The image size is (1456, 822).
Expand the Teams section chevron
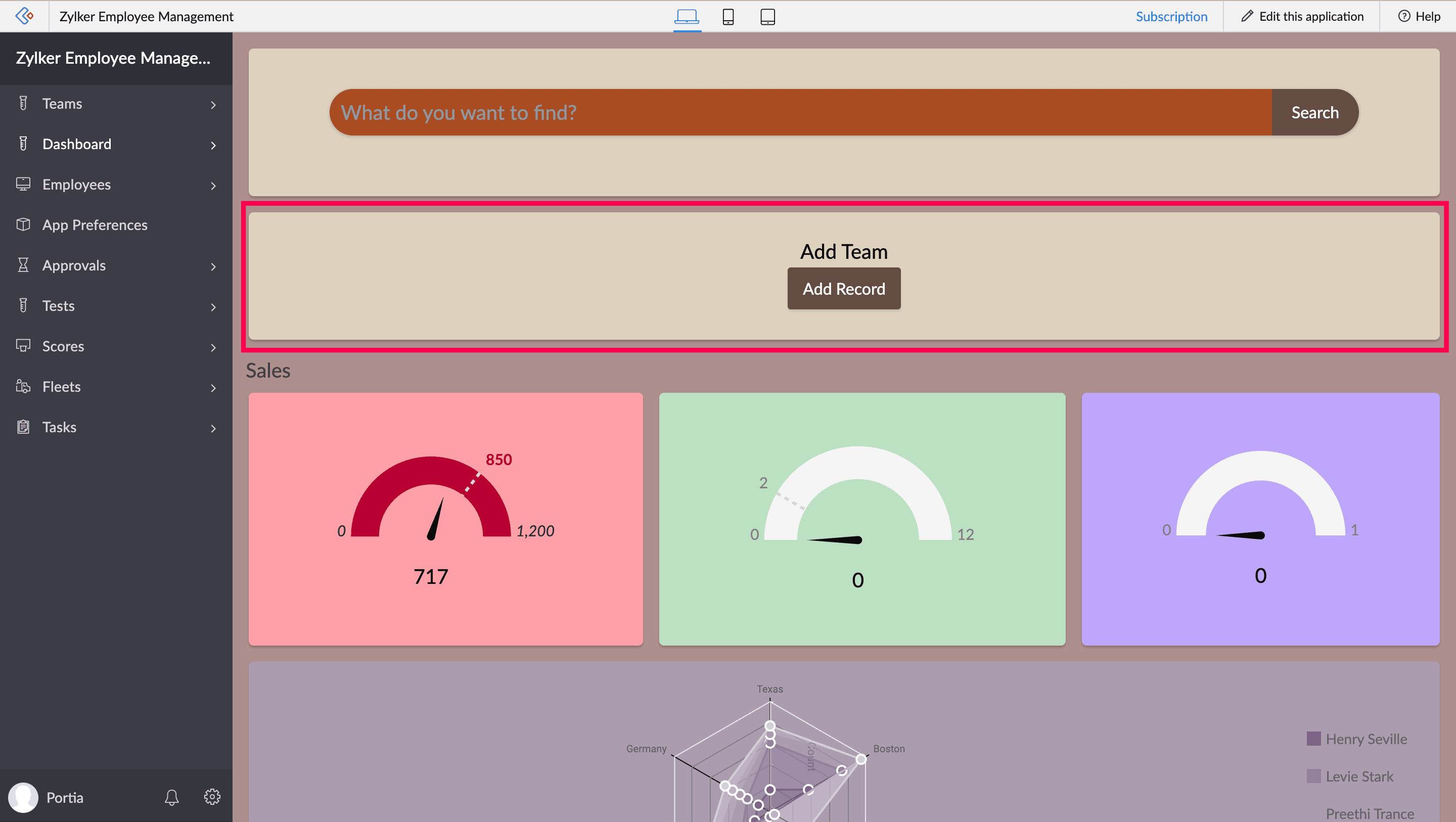(213, 105)
